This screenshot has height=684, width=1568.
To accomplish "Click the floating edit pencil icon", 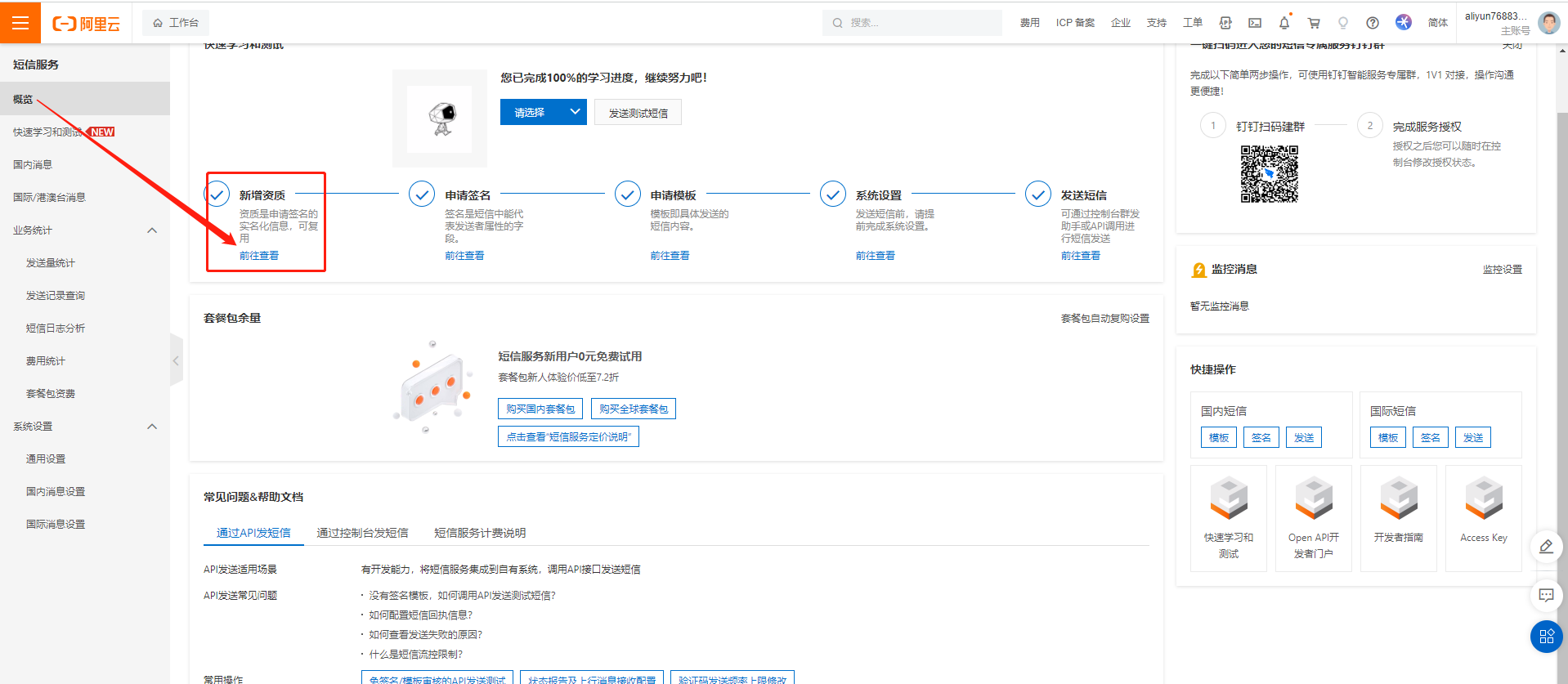I will [1546, 547].
